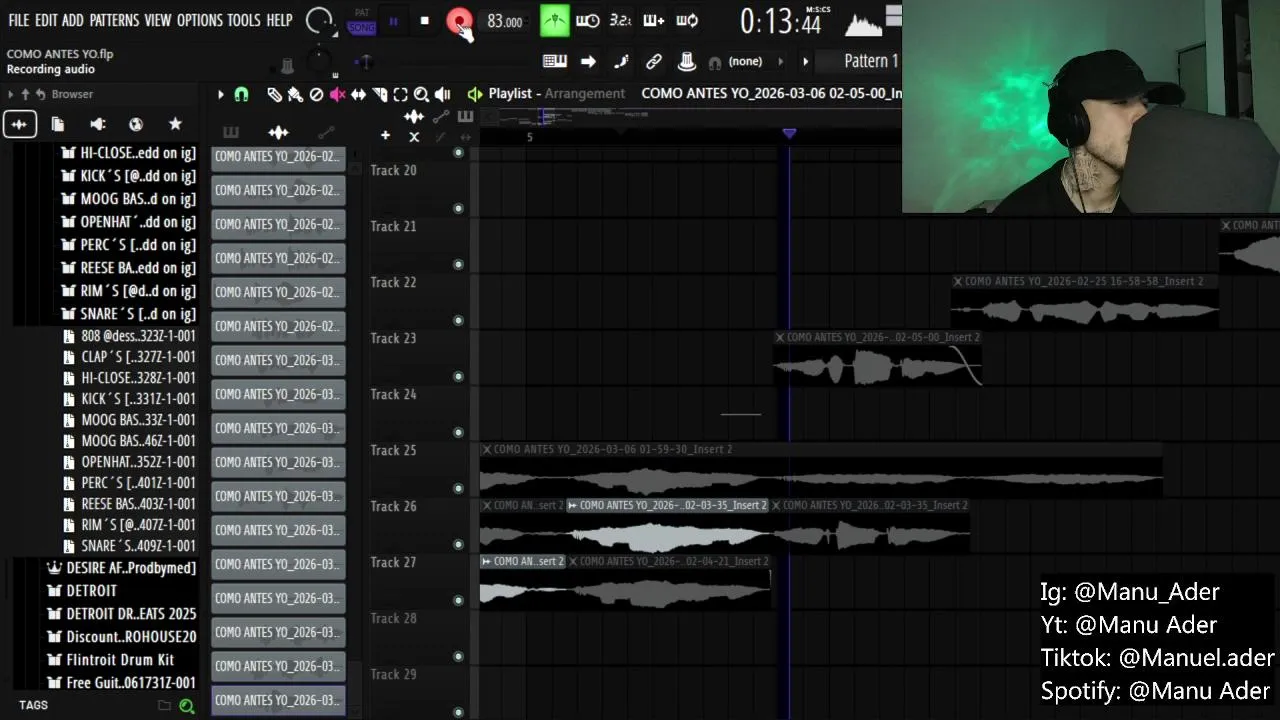Click the 83.000 tempo field
This screenshot has height=720, width=1280.
504,22
